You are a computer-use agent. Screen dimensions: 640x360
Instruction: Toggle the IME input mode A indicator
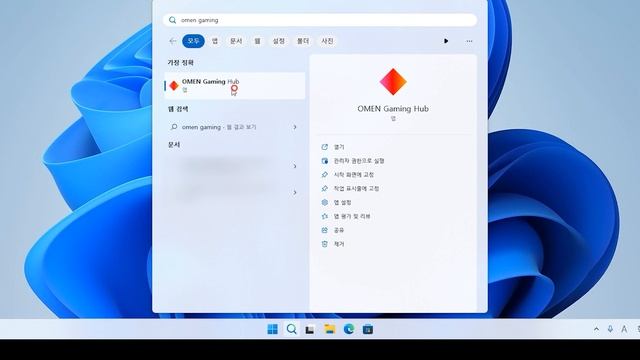pos(624,329)
